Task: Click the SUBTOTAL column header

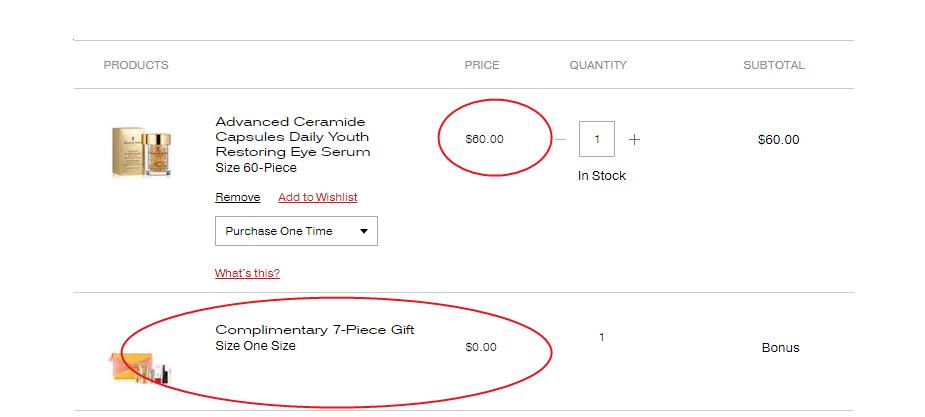Action: tap(773, 65)
